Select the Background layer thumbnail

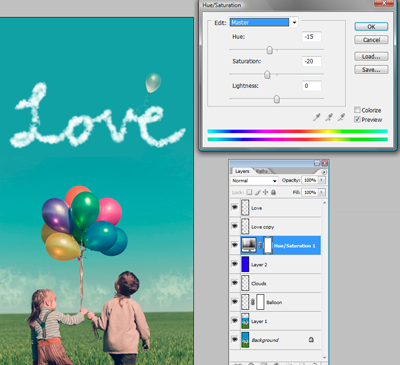245,340
